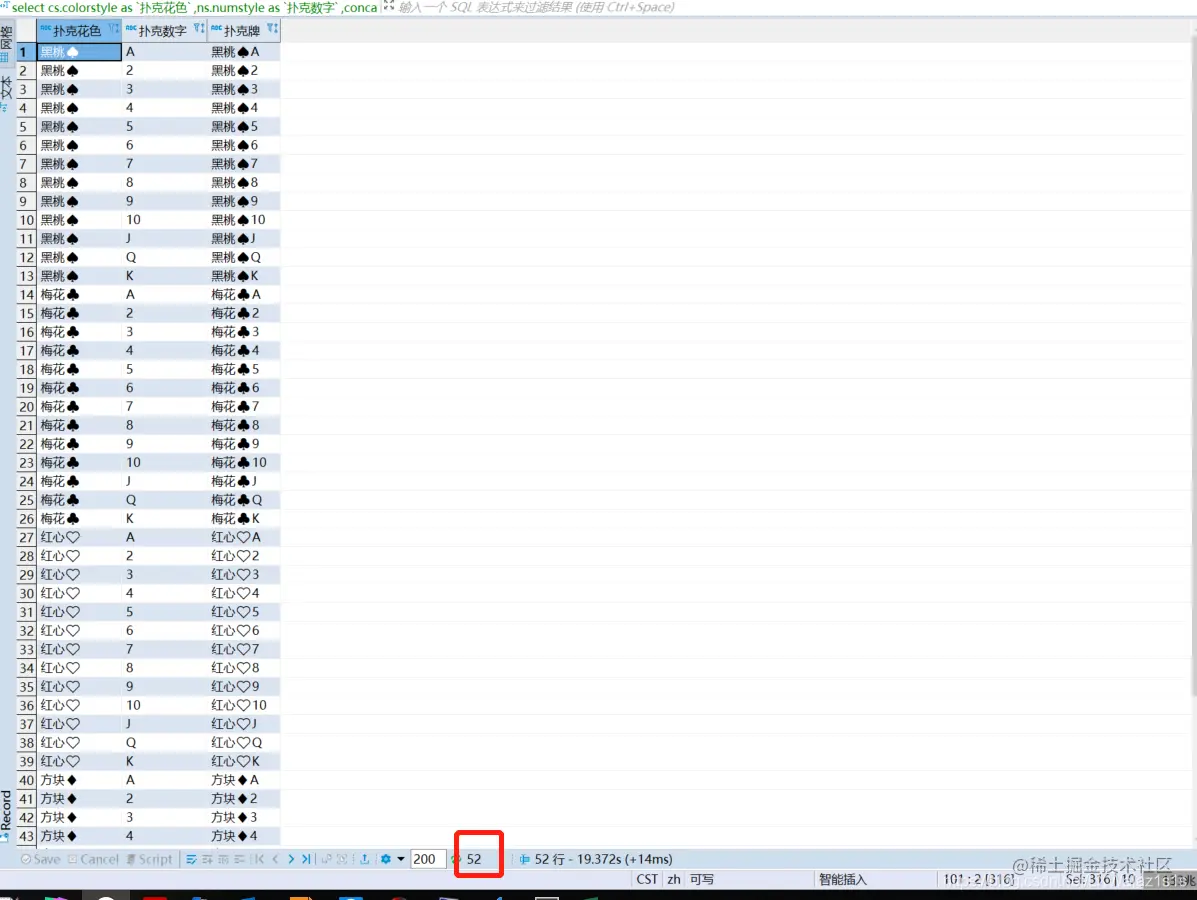Click the zh locale status bar entry
This screenshot has height=900, width=1197.
pos(673,879)
